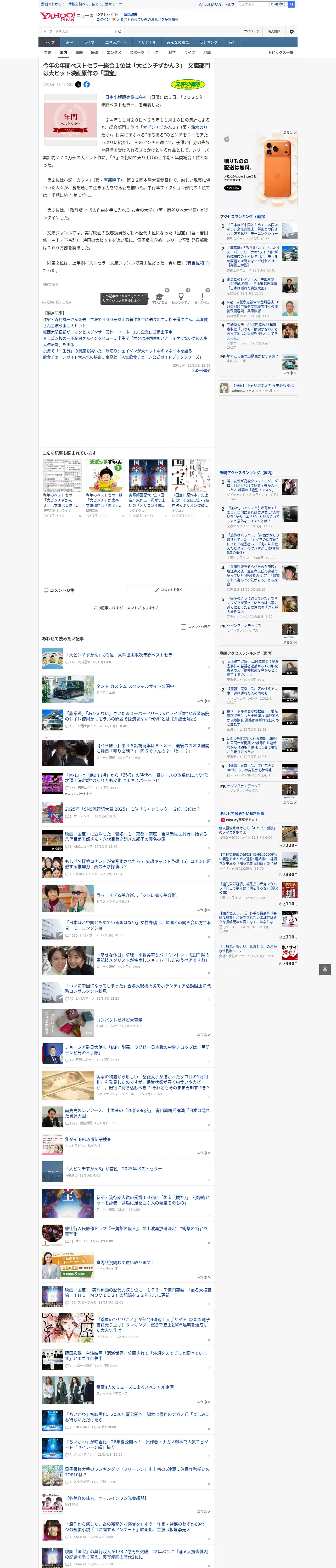Open recommended article 「非常識」「ありえない」さいたまスーパーアリーナ
Image resolution: width=336 pixels, height=1568 pixels.
[137, 716]
